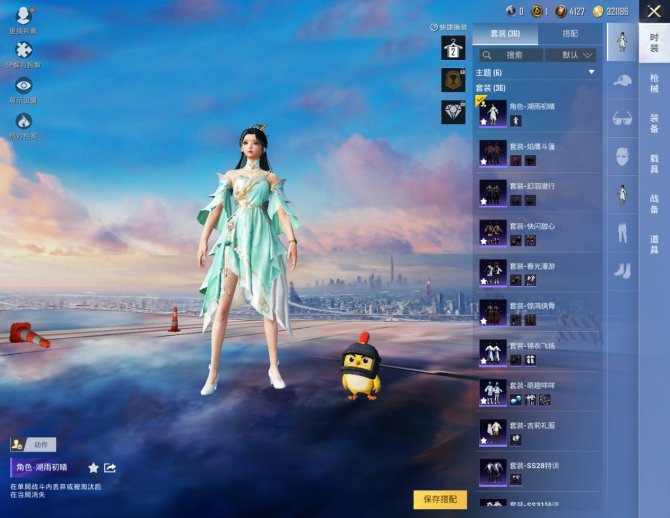Image resolution: width=670 pixels, height=518 pixels.
Task: Close the wardrobe with the X button
Action: [654, 12]
